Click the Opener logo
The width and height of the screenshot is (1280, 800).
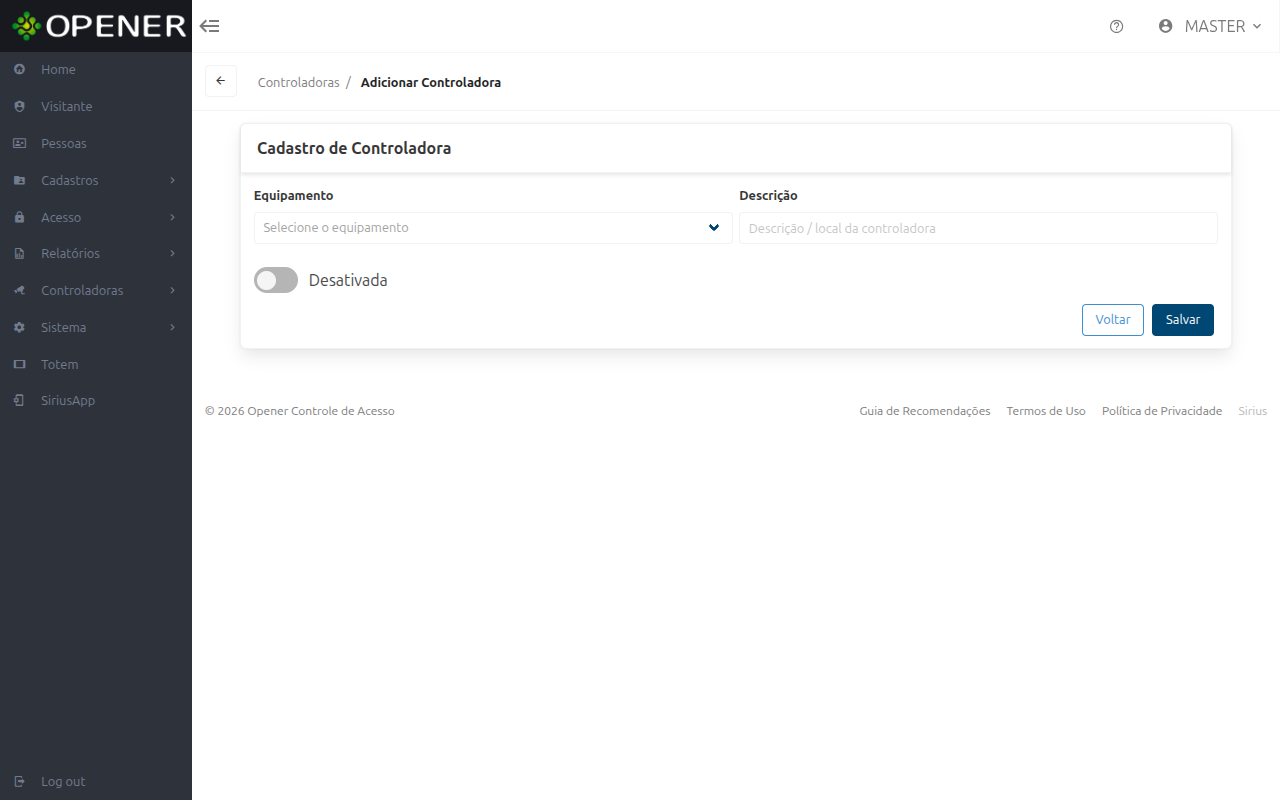pos(99,26)
